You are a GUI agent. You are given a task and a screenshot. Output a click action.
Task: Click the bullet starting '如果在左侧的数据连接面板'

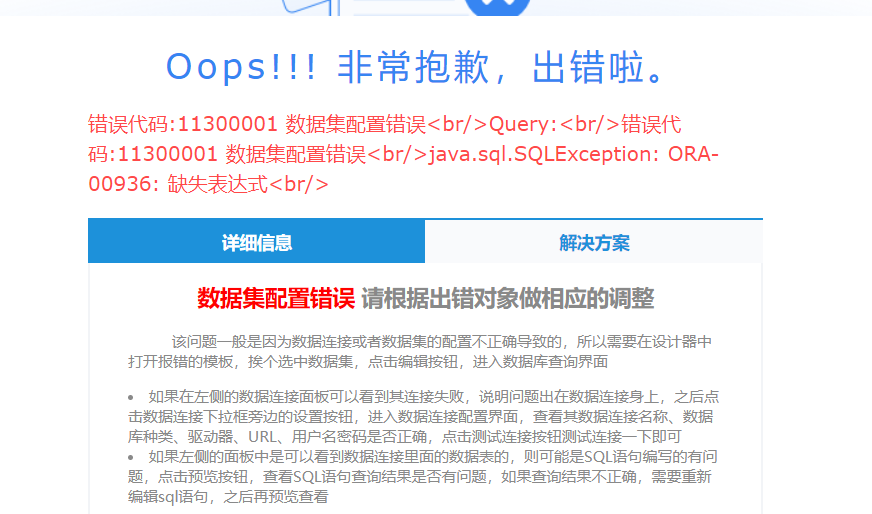pyautogui.click(x=423, y=417)
